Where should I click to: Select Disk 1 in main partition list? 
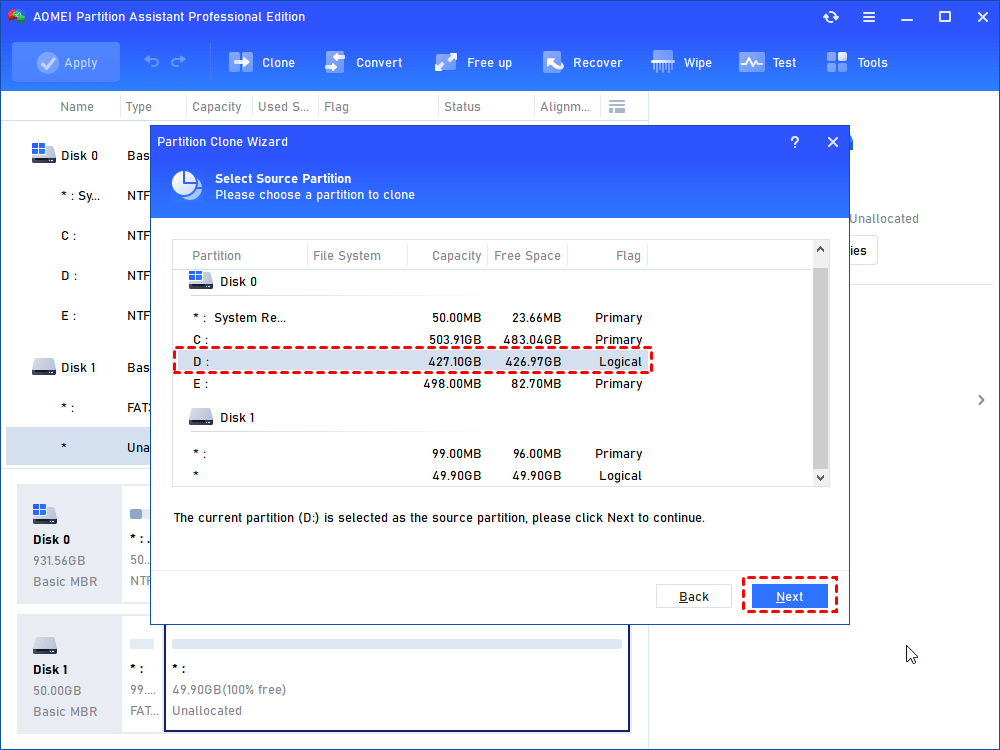[x=78, y=368]
